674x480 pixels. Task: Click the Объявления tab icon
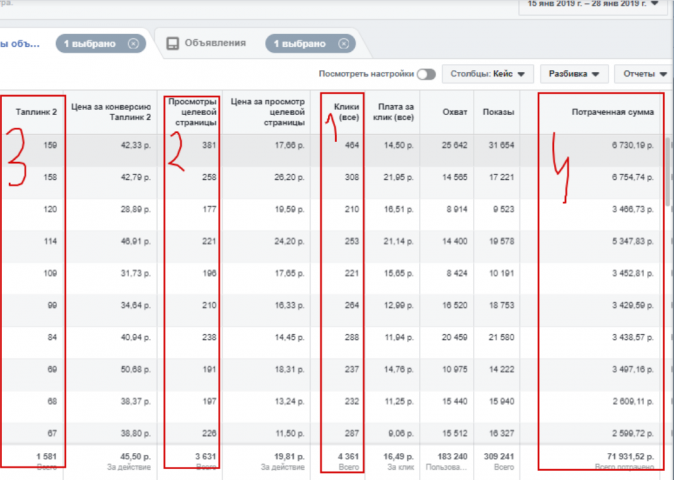coord(172,43)
